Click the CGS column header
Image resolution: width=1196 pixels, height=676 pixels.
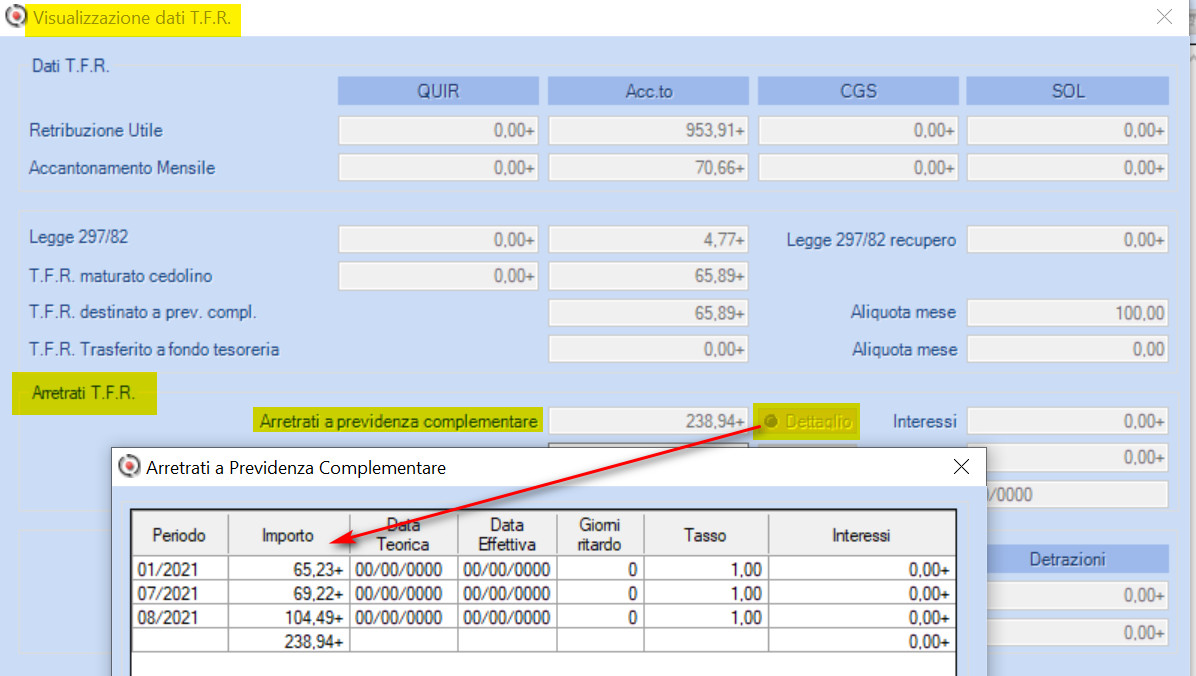[858, 91]
